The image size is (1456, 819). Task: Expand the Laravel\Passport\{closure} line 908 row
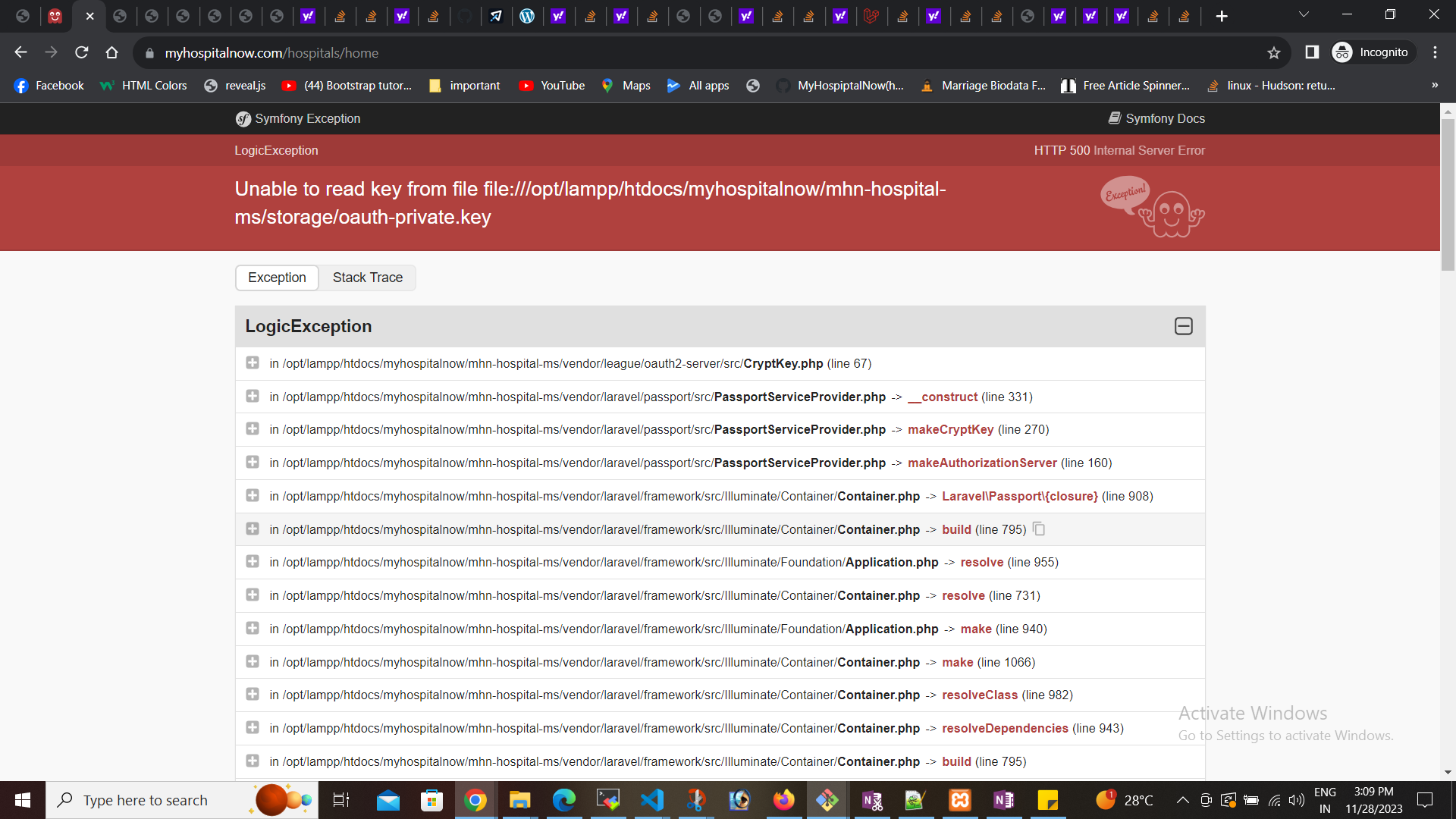[253, 496]
